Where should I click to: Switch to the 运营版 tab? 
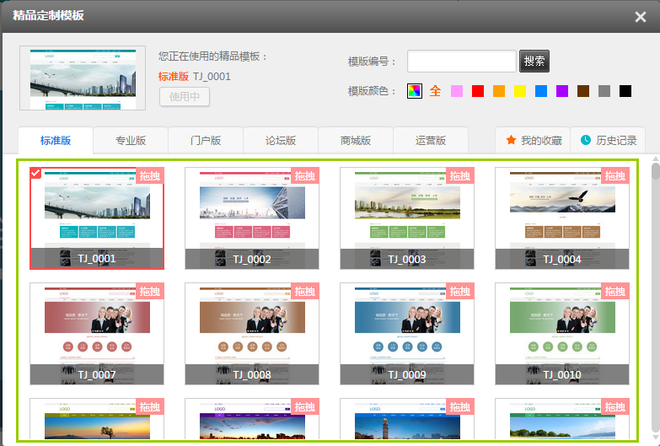point(430,140)
